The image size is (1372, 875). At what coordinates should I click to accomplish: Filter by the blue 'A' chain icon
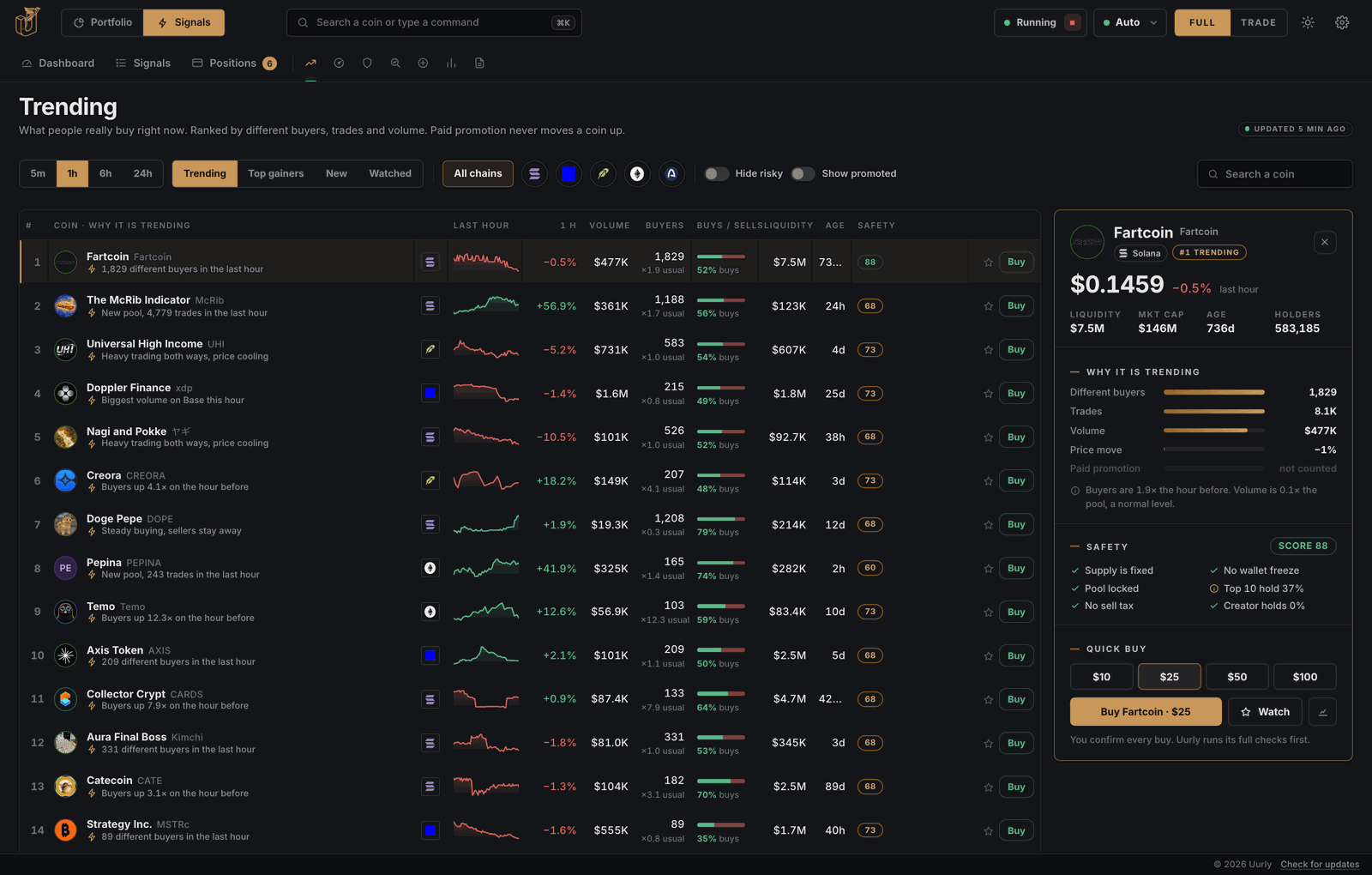pos(671,173)
